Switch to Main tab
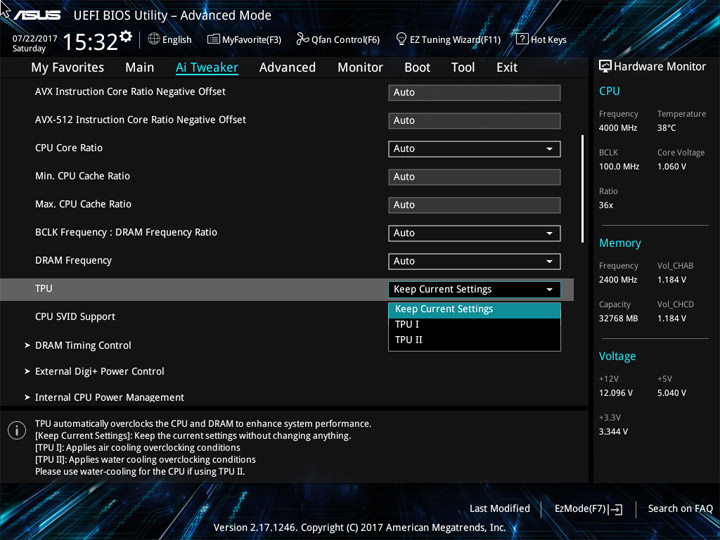This screenshot has width=720, height=540. [x=140, y=68]
